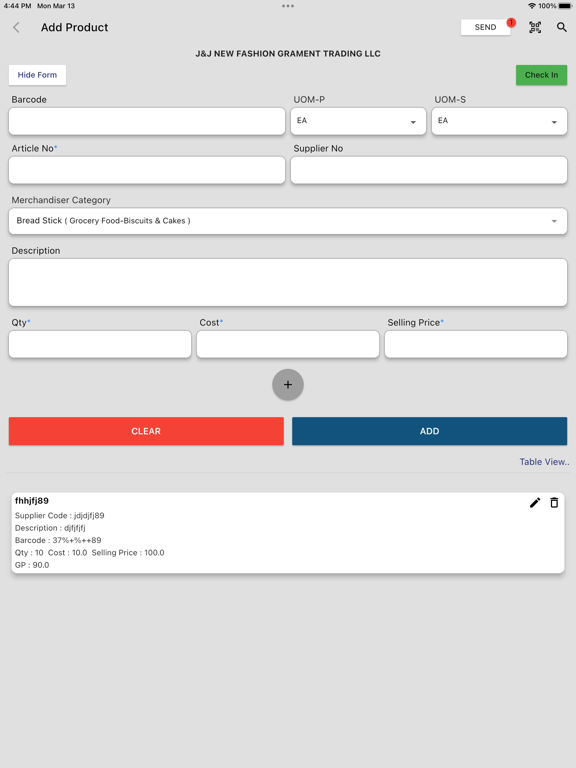Open the UOM-P dropdown
The height and width of the screenshot is (768, 576).
point(359,121)
